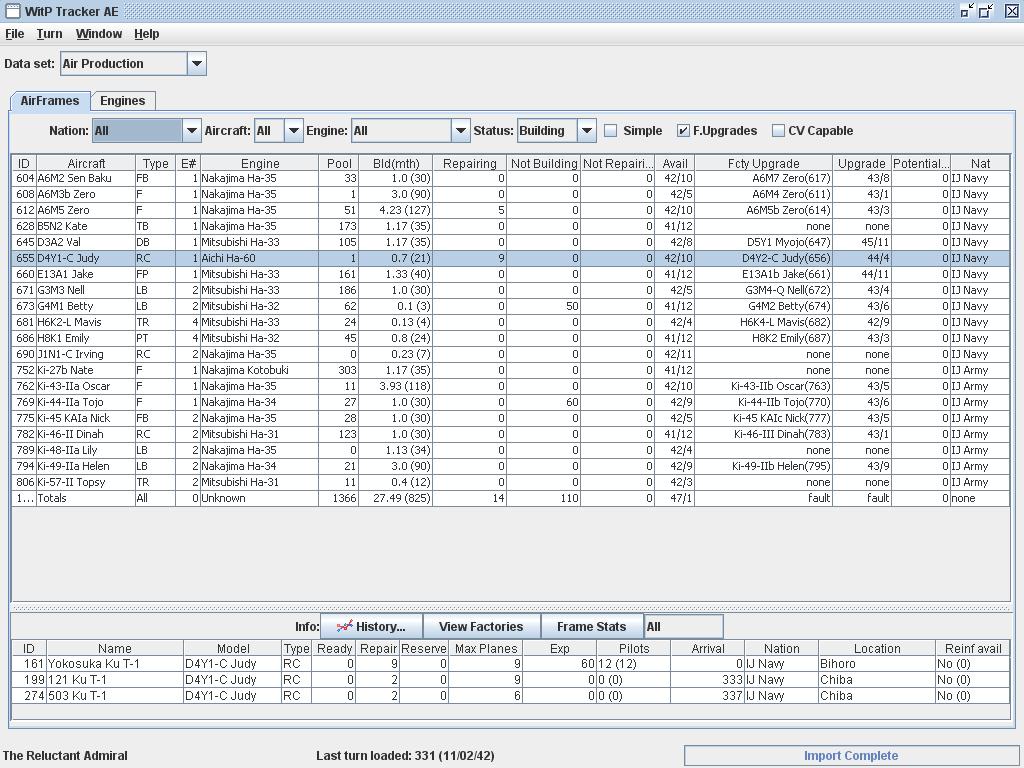Image resolution: width=1024 pixels, height=768 pixels.
Task: Click the Frame Stats button
Action: (x=592, y=627)
